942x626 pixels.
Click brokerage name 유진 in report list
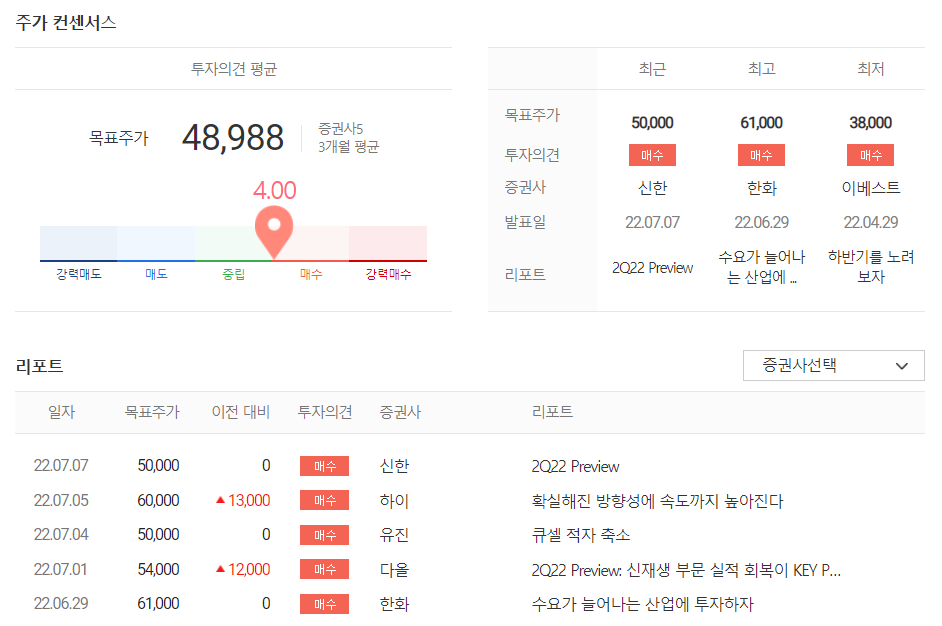(394, 535)
